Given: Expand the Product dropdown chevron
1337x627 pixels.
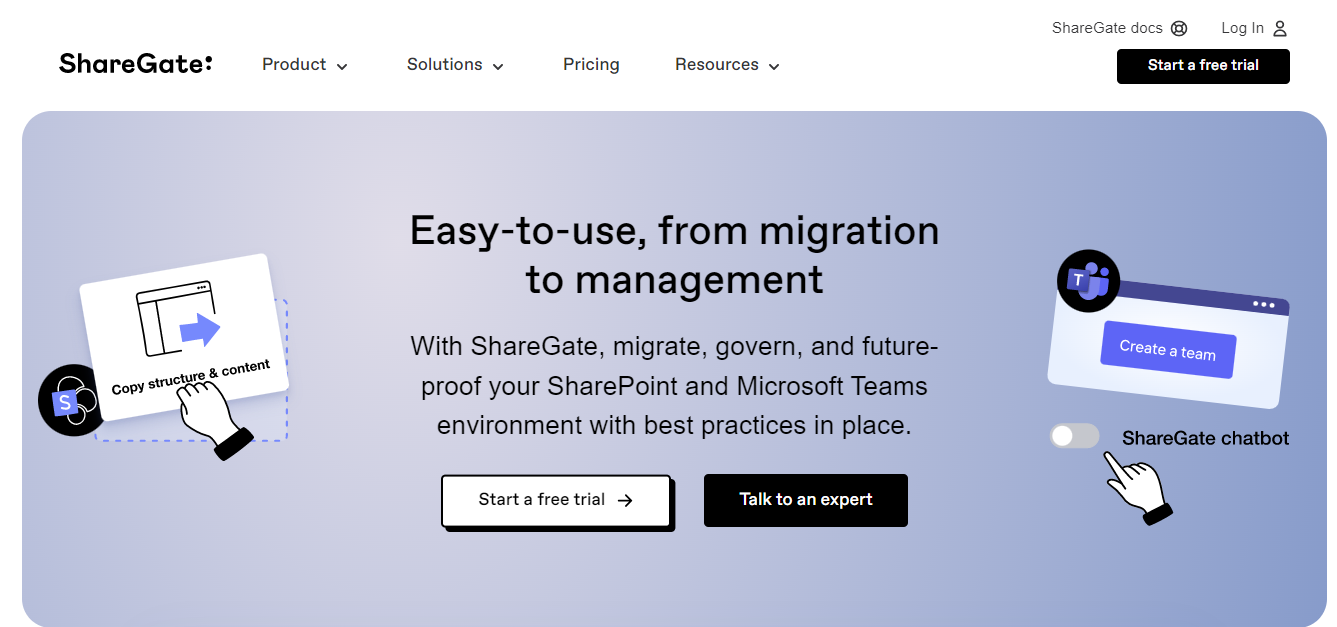Looking at the screenshot, I should coord(342,66).
